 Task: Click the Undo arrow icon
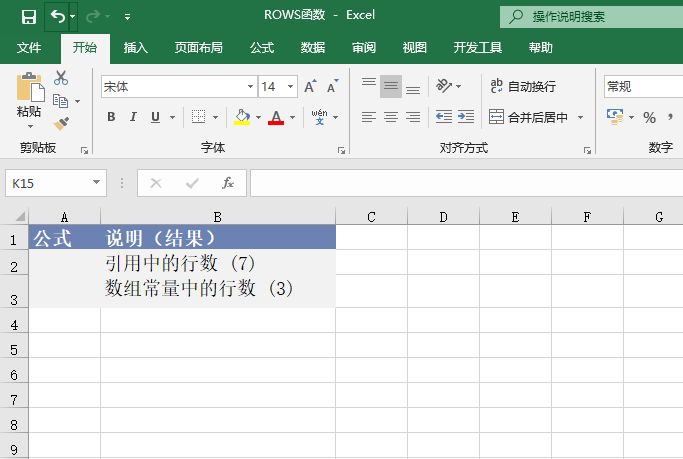[58, 17]
